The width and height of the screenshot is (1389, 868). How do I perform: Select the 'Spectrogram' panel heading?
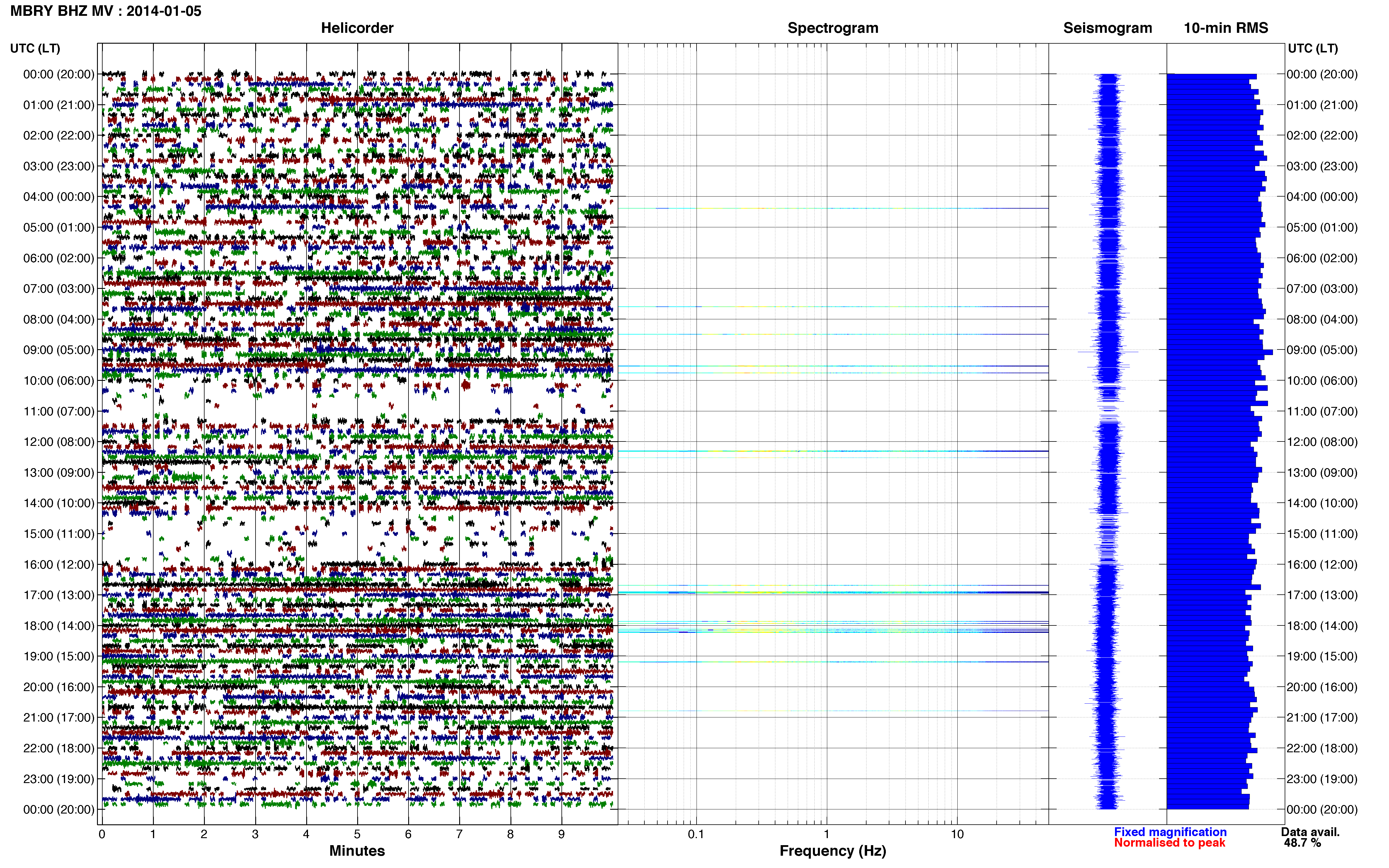[833, 28]
